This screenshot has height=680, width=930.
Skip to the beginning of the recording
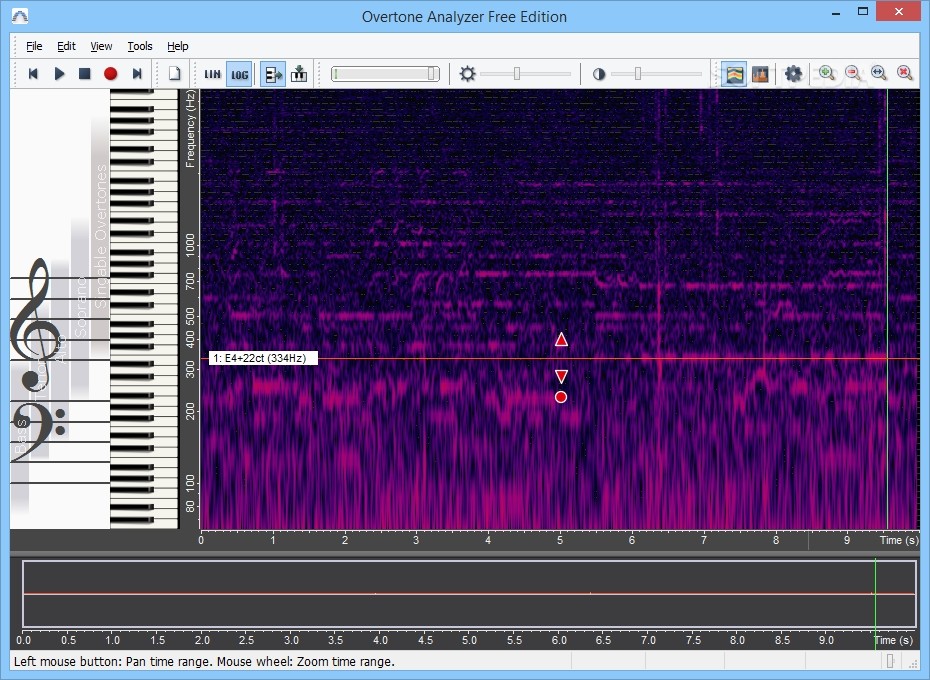tap(33, 74)
